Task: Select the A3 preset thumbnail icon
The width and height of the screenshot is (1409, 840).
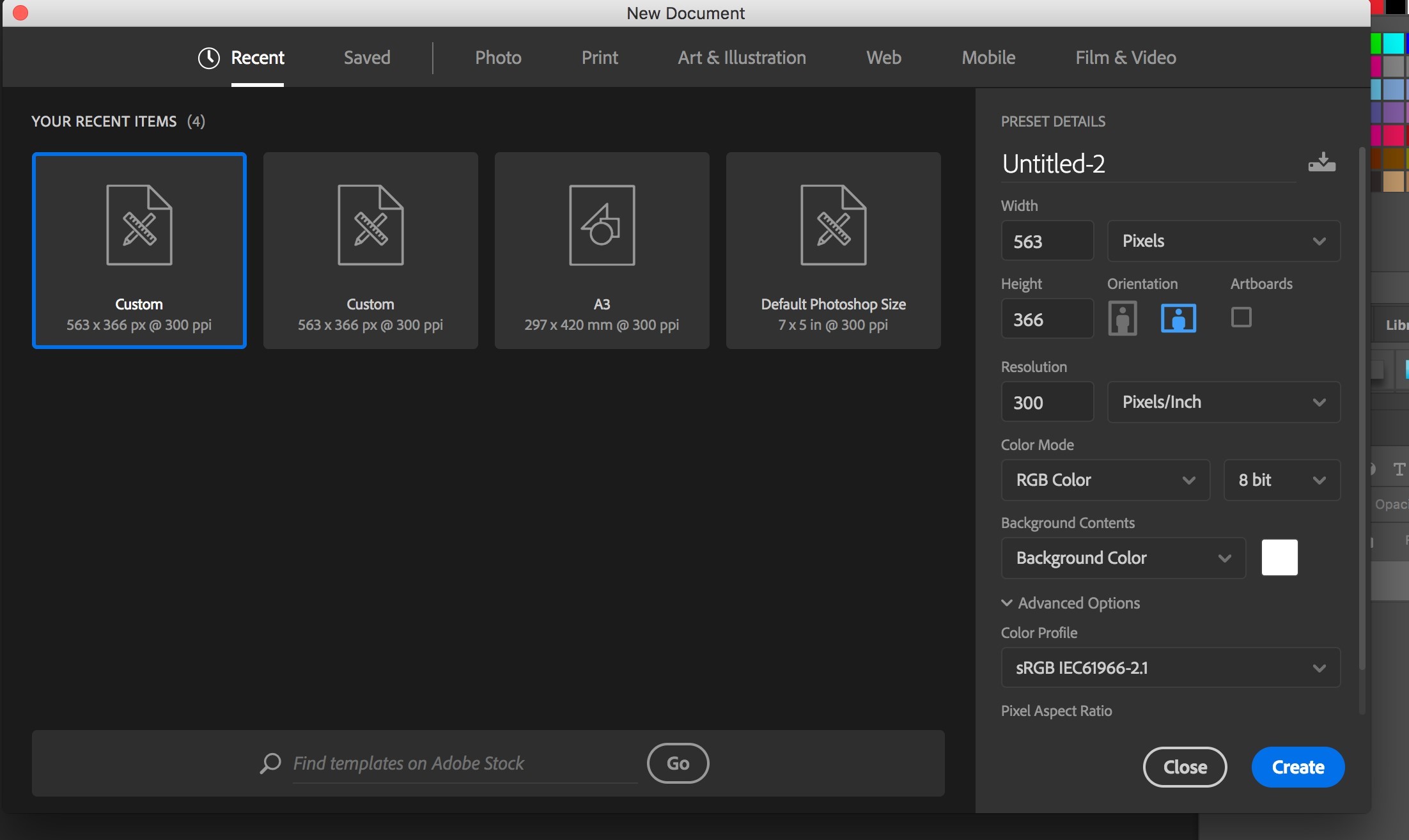Action: [x=602, y=225]
